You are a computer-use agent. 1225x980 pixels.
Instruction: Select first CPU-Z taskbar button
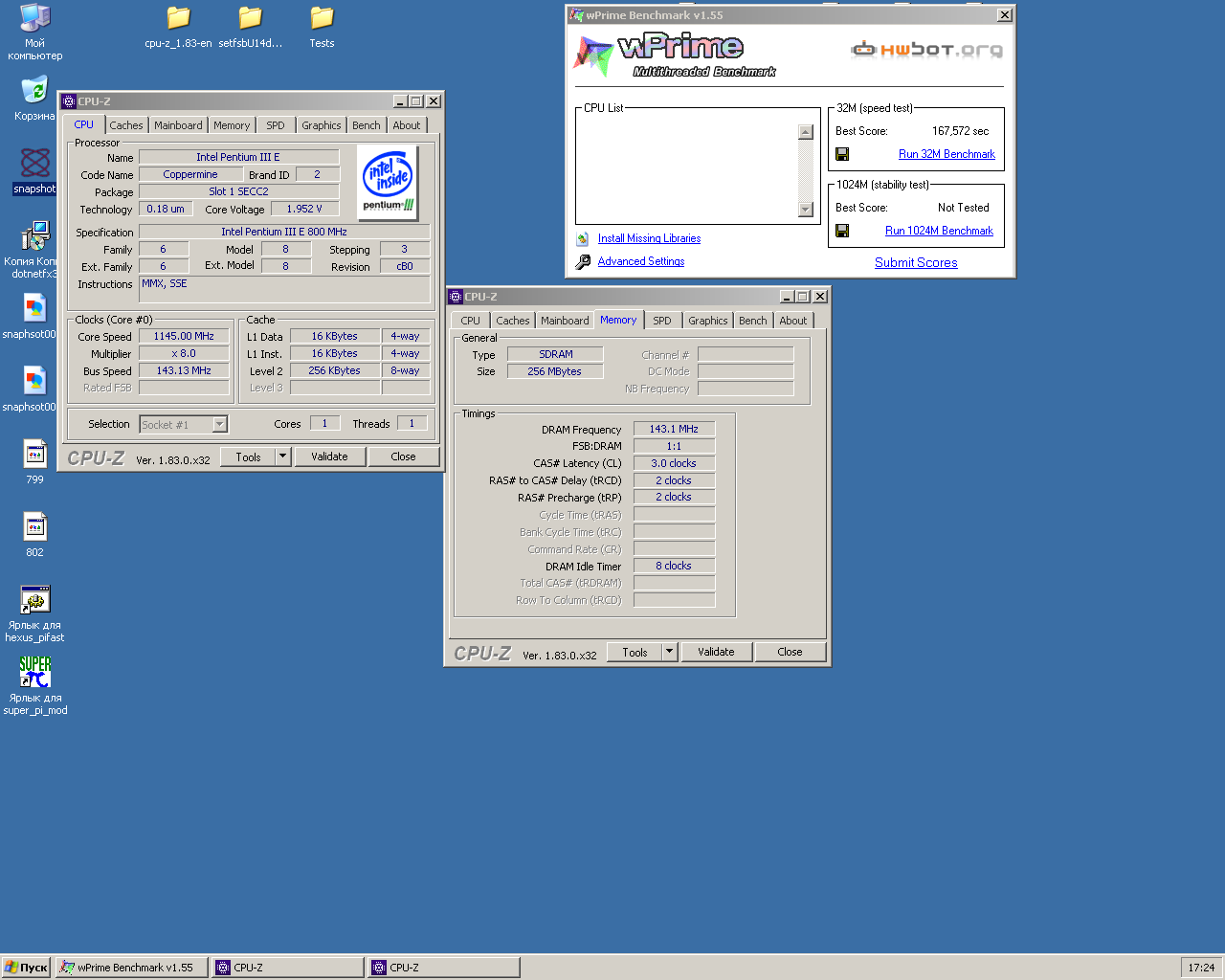tap(288, 968)
